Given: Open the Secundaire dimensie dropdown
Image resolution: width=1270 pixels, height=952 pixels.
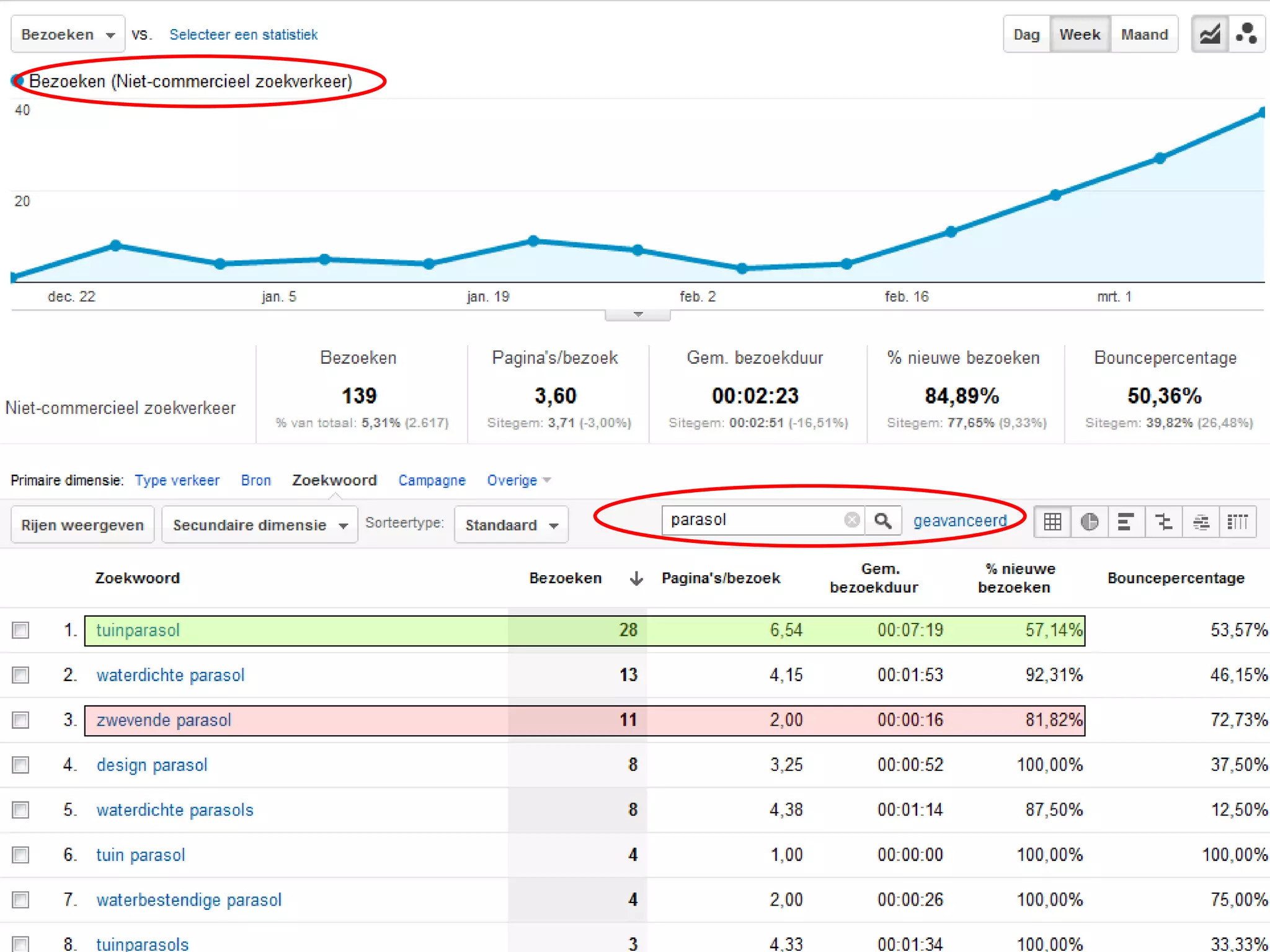Looking at the screenshot, I should [x=259, y=526].
